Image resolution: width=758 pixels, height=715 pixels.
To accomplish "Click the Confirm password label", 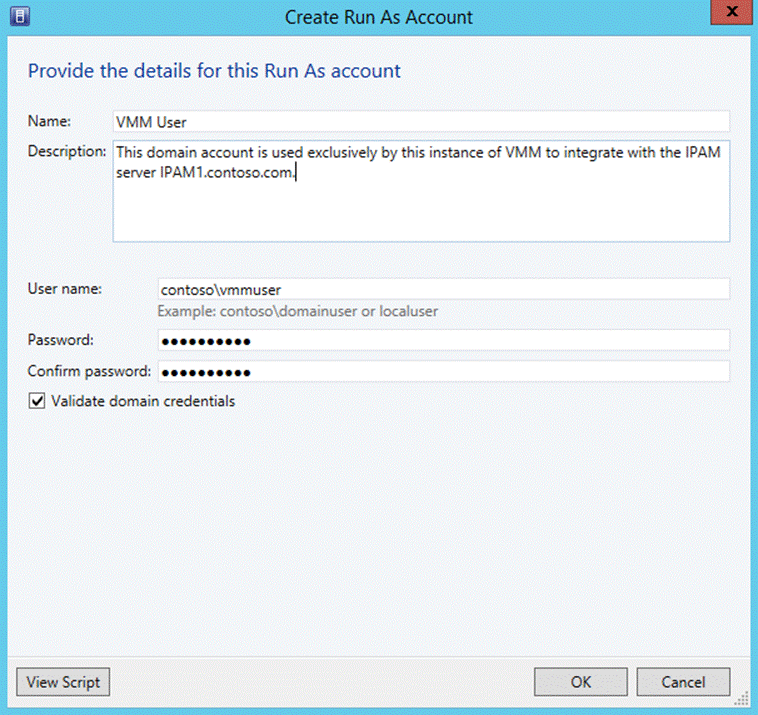I will [x=89, y=372].
